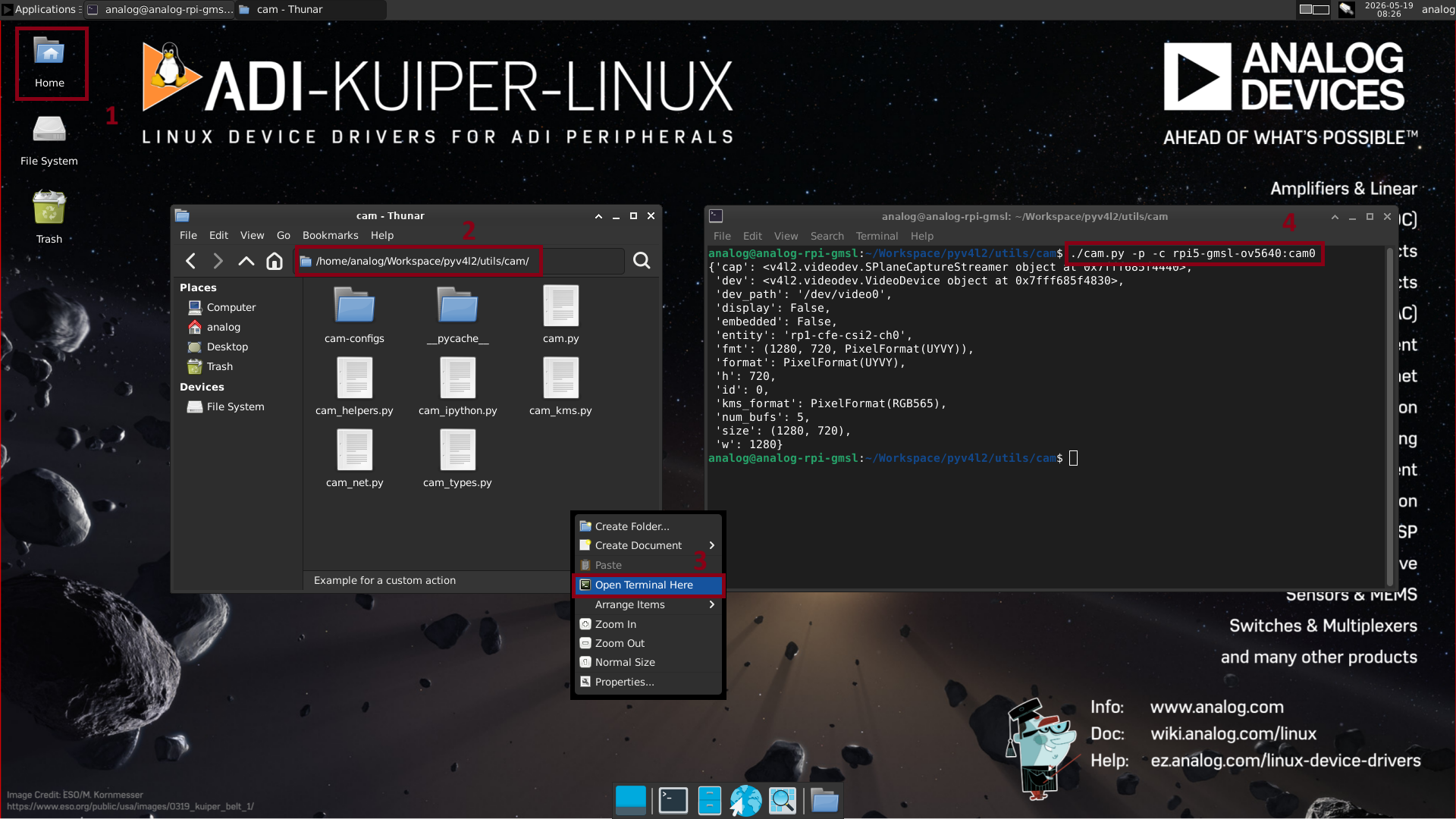Open the Terminal menu in terminal window

[x=877, y=236]
